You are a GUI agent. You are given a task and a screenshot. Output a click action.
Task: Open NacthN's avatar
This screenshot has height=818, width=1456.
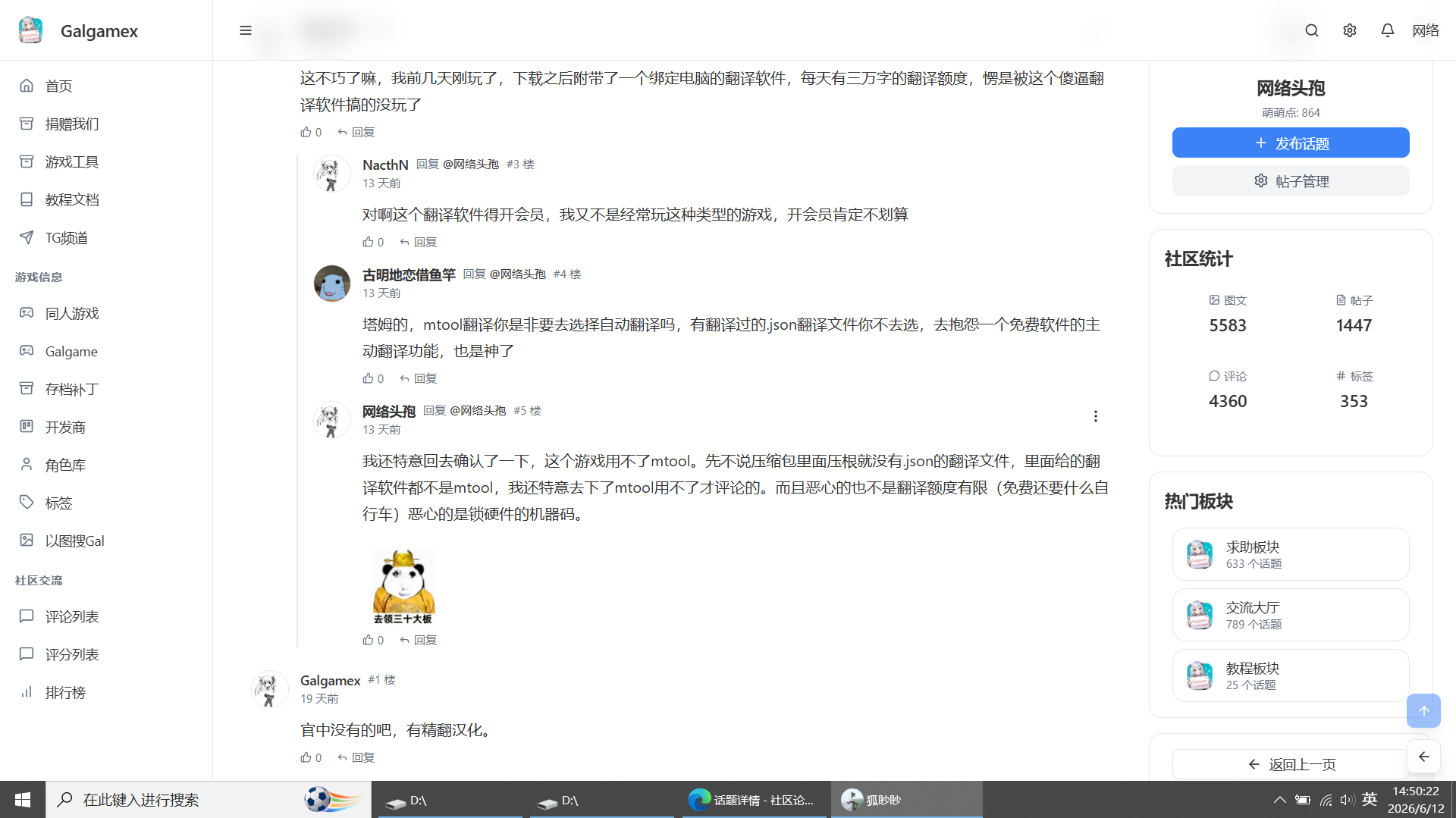point(331,174)
